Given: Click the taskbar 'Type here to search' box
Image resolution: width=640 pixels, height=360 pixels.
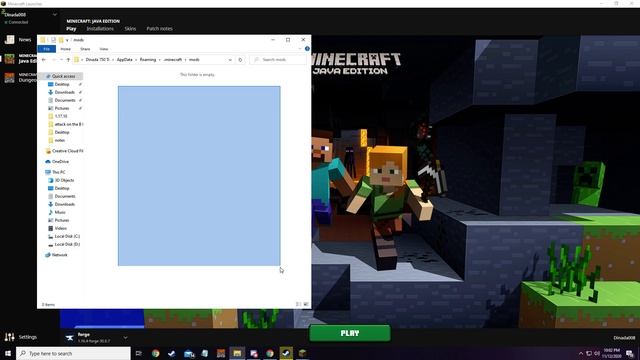Looking at the screenshot, I should 73,353.
